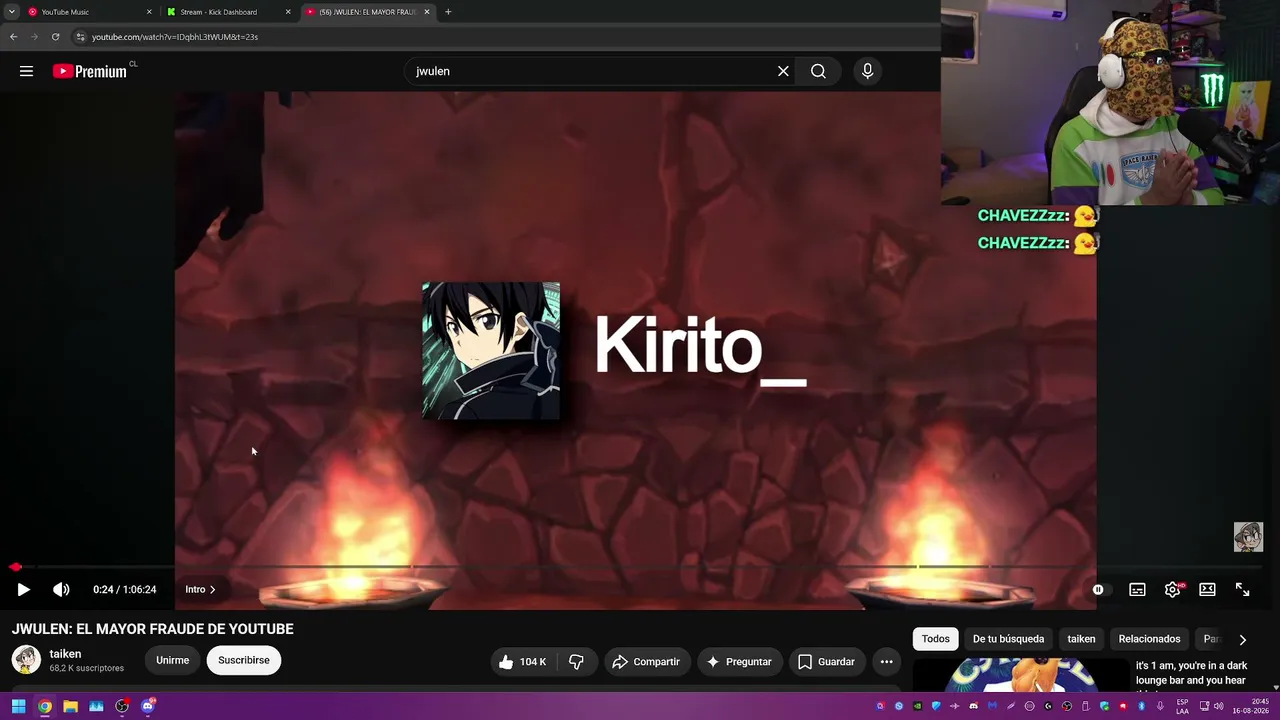Screen dimensions: 1280x720
Task: Save video with Guardar button
Action: 826,662
